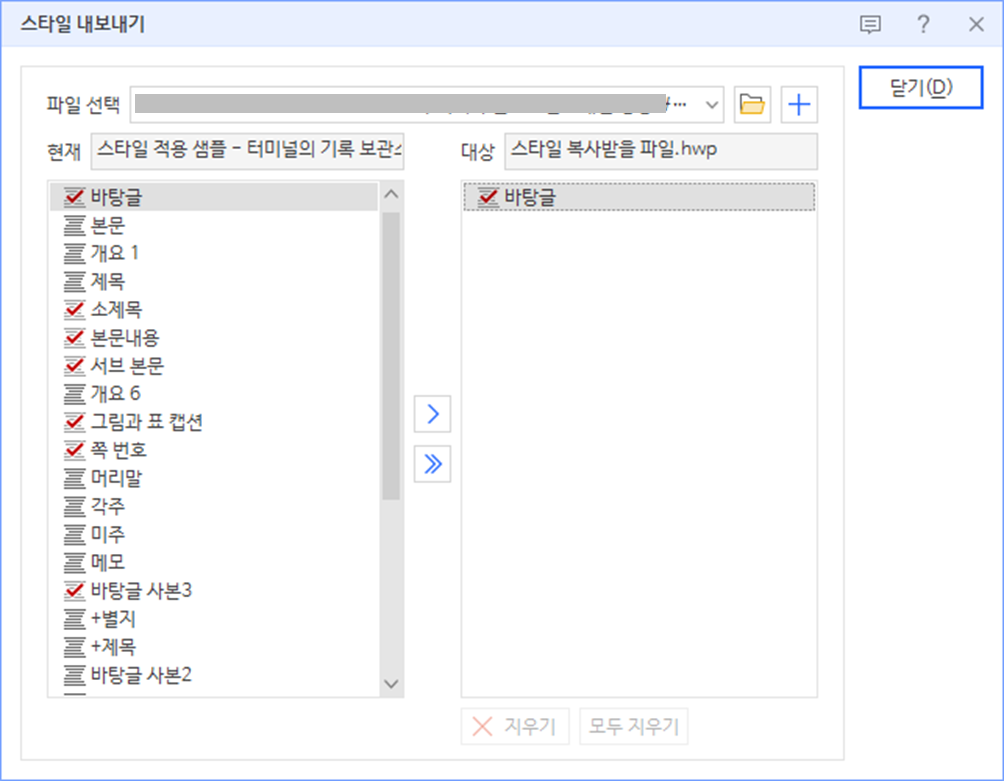The width and height of the screenshot is (1004, 781).
Task: Uncheck the 소제목 style checkbox
Action: click(x=75, y=309)
